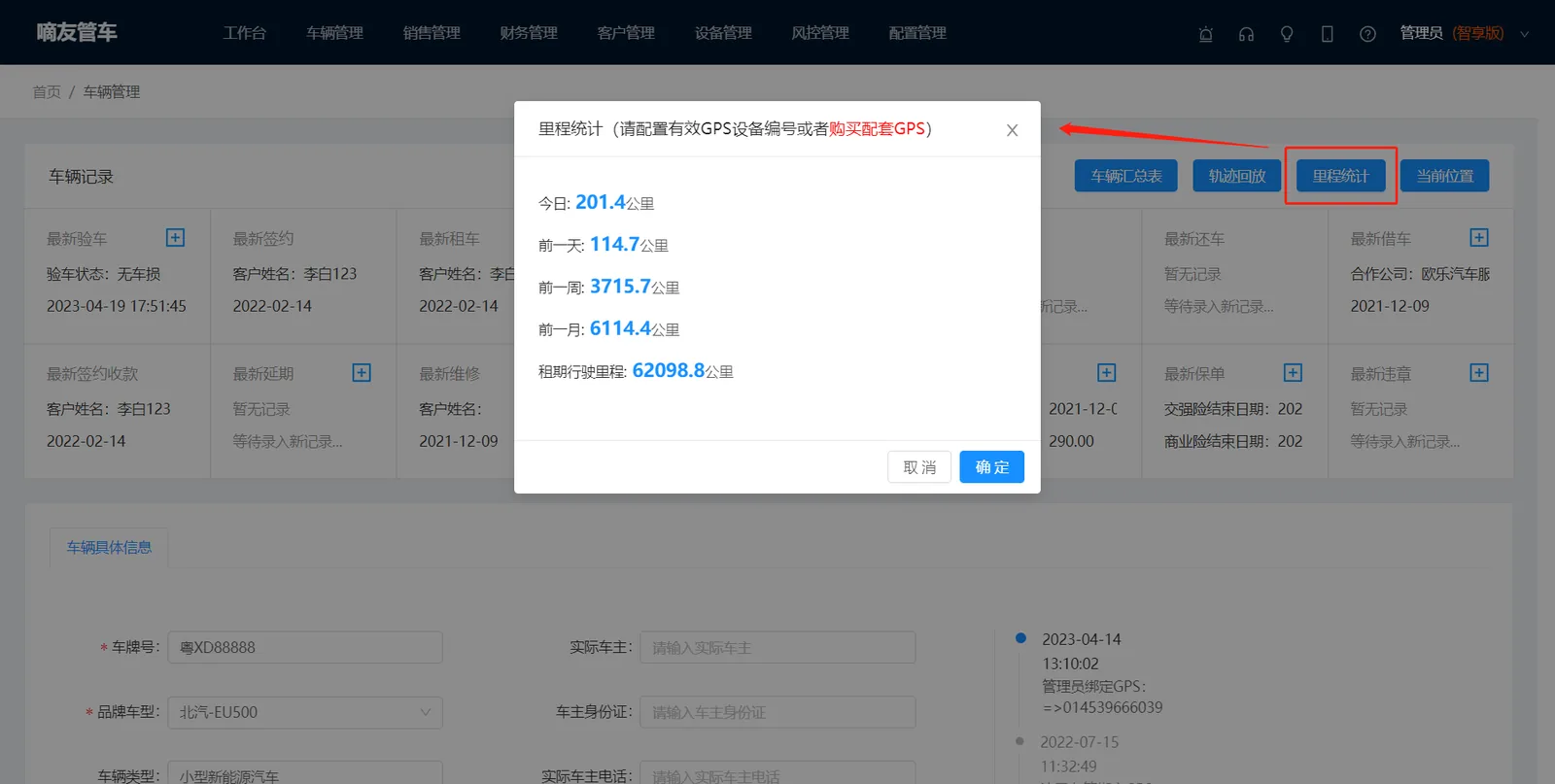The height and width of the screenshot is (784, 1555).
Task: Click 取消 to dismiss the dialog
Action: coord(919,467)
